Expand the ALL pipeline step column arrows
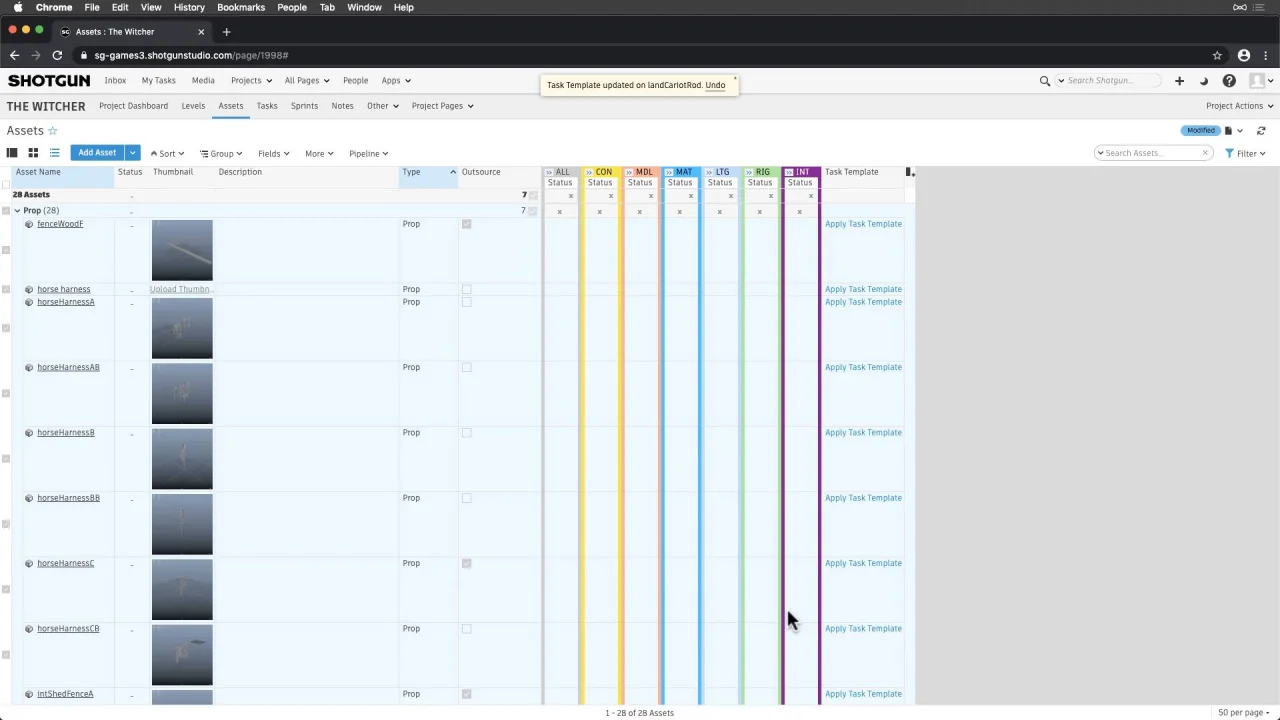 549,172
